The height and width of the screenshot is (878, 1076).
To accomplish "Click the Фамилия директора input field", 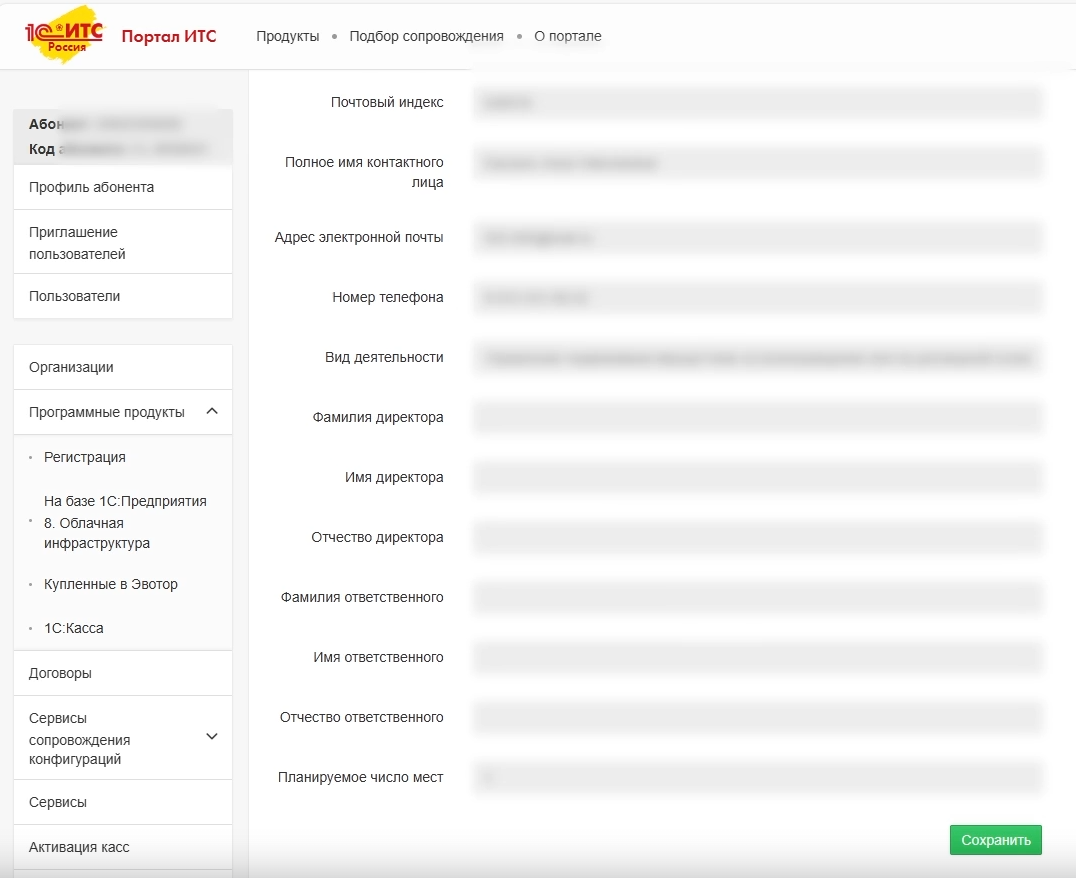I will click(x=757, y=417).
